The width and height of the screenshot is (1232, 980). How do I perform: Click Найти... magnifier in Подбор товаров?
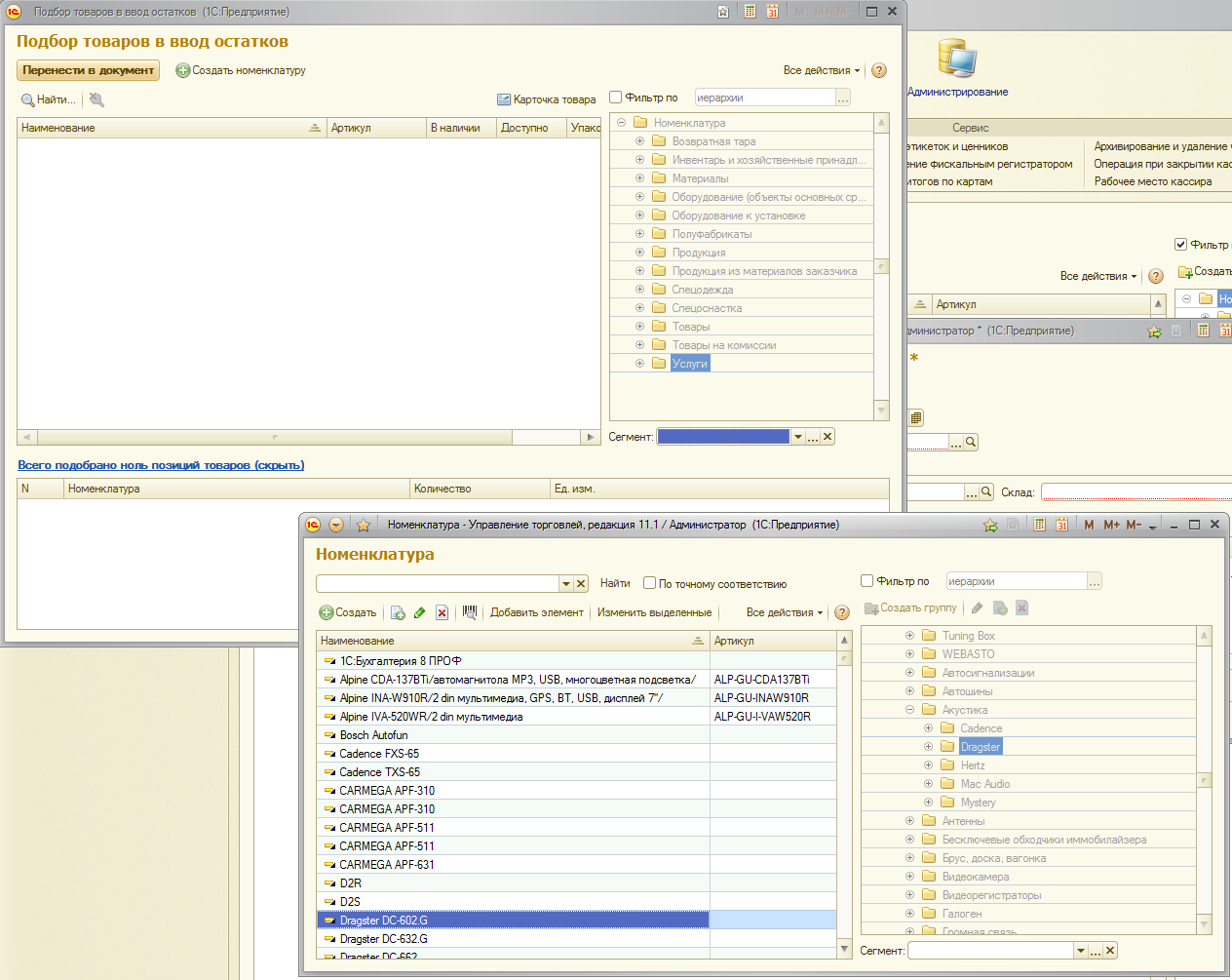click(48, 99)
